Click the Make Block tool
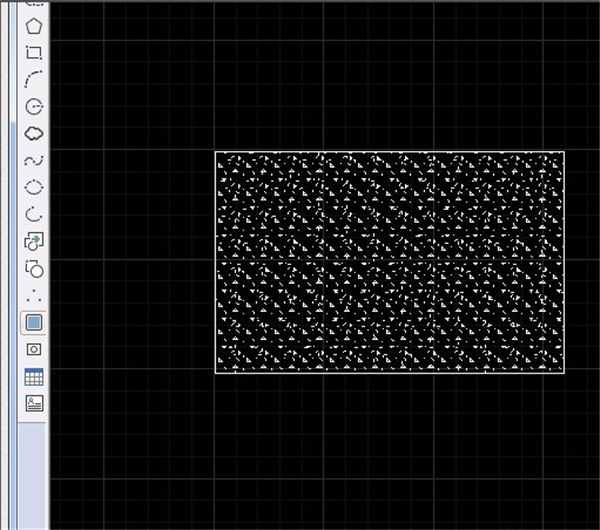 [34, 269]
